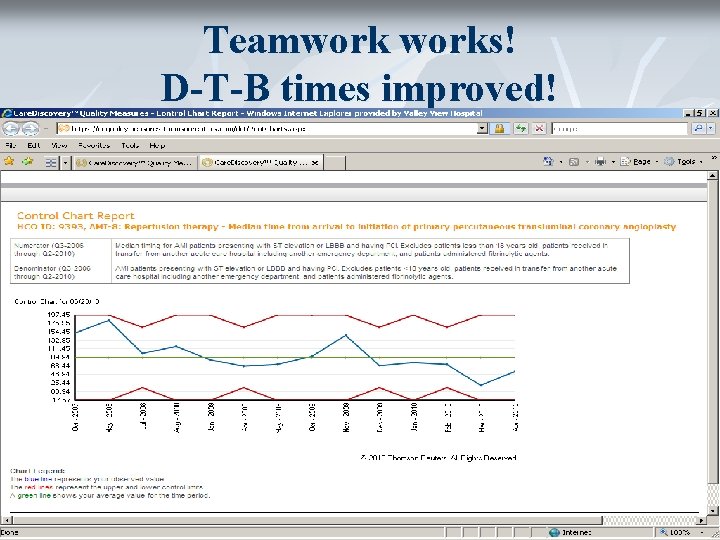Expand the command bar overflow chevron
This screenshot has width=720, height=540.
(x=714, y=158)
